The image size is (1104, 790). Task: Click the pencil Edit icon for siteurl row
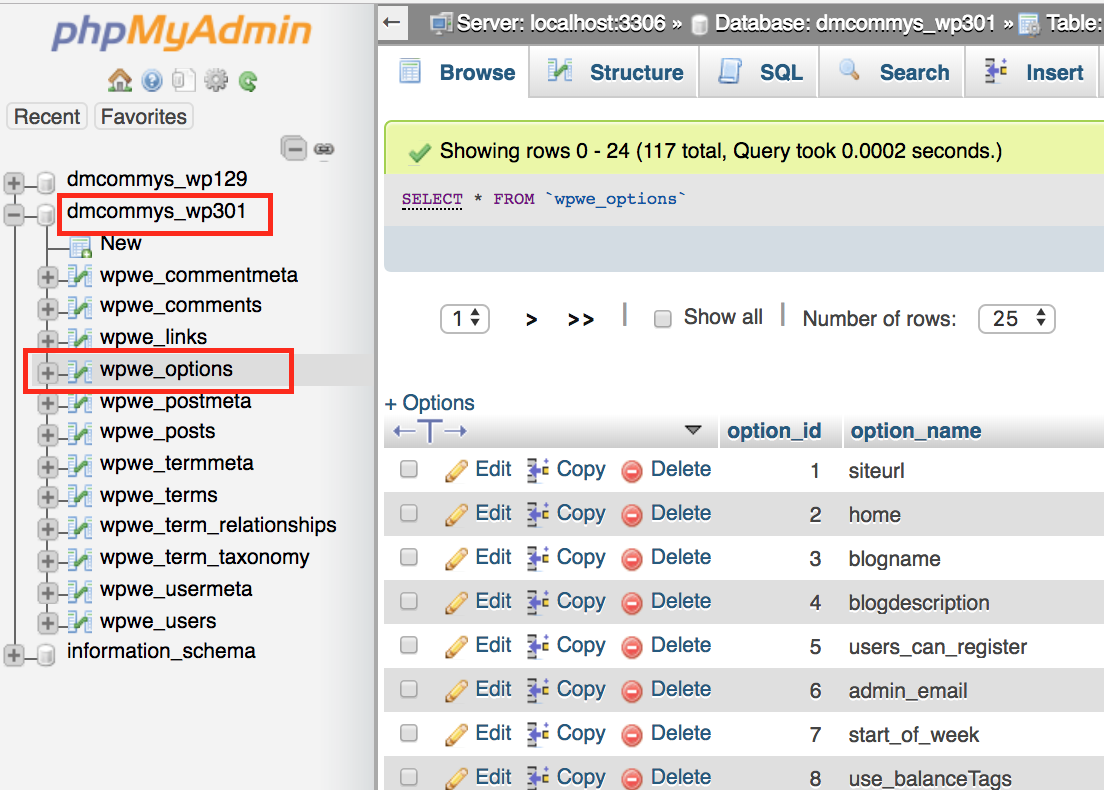pos(456,470)
